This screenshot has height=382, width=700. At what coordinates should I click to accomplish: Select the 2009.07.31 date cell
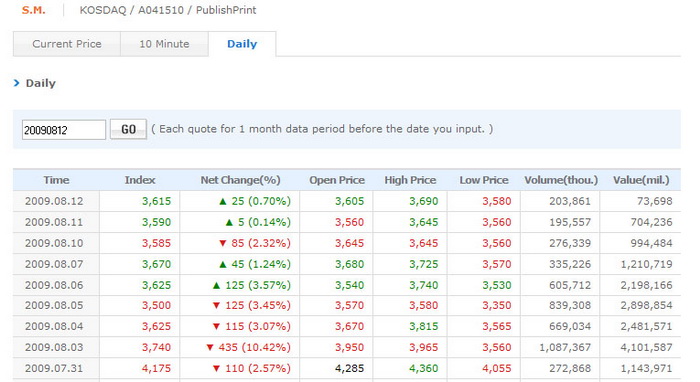coord(54,369)
